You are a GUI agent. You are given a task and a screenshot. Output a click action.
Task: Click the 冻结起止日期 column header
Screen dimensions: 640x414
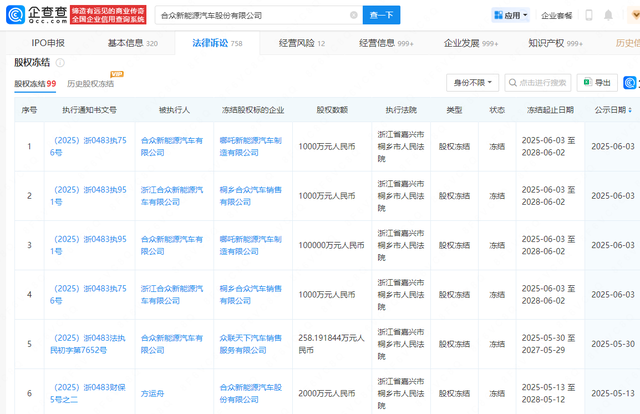tap(550, 110)
